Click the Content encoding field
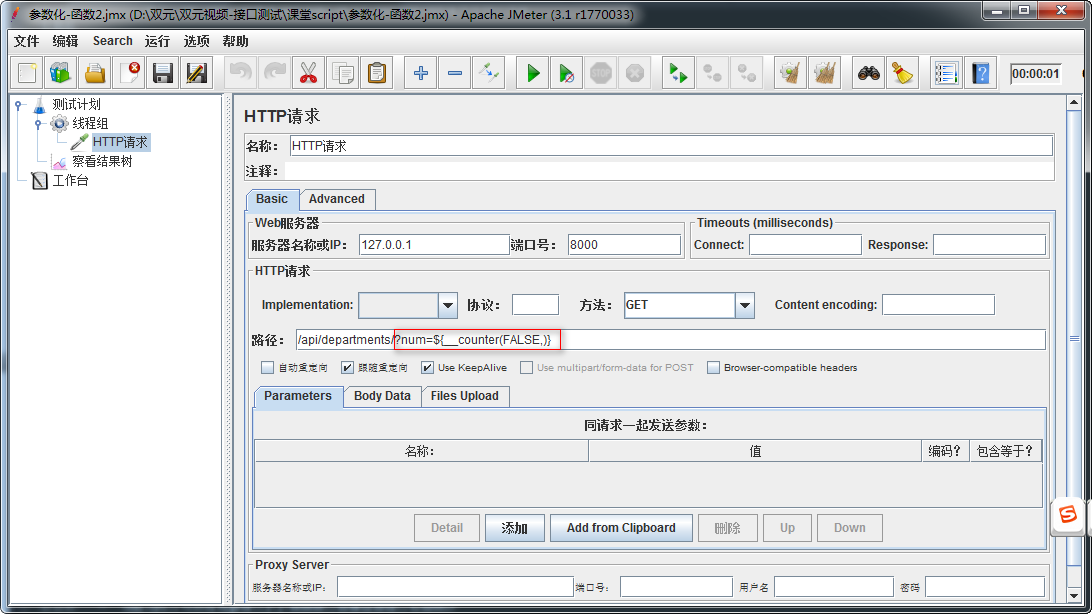Viewport: 1092px width, 614px height. [x=938, y=305]
